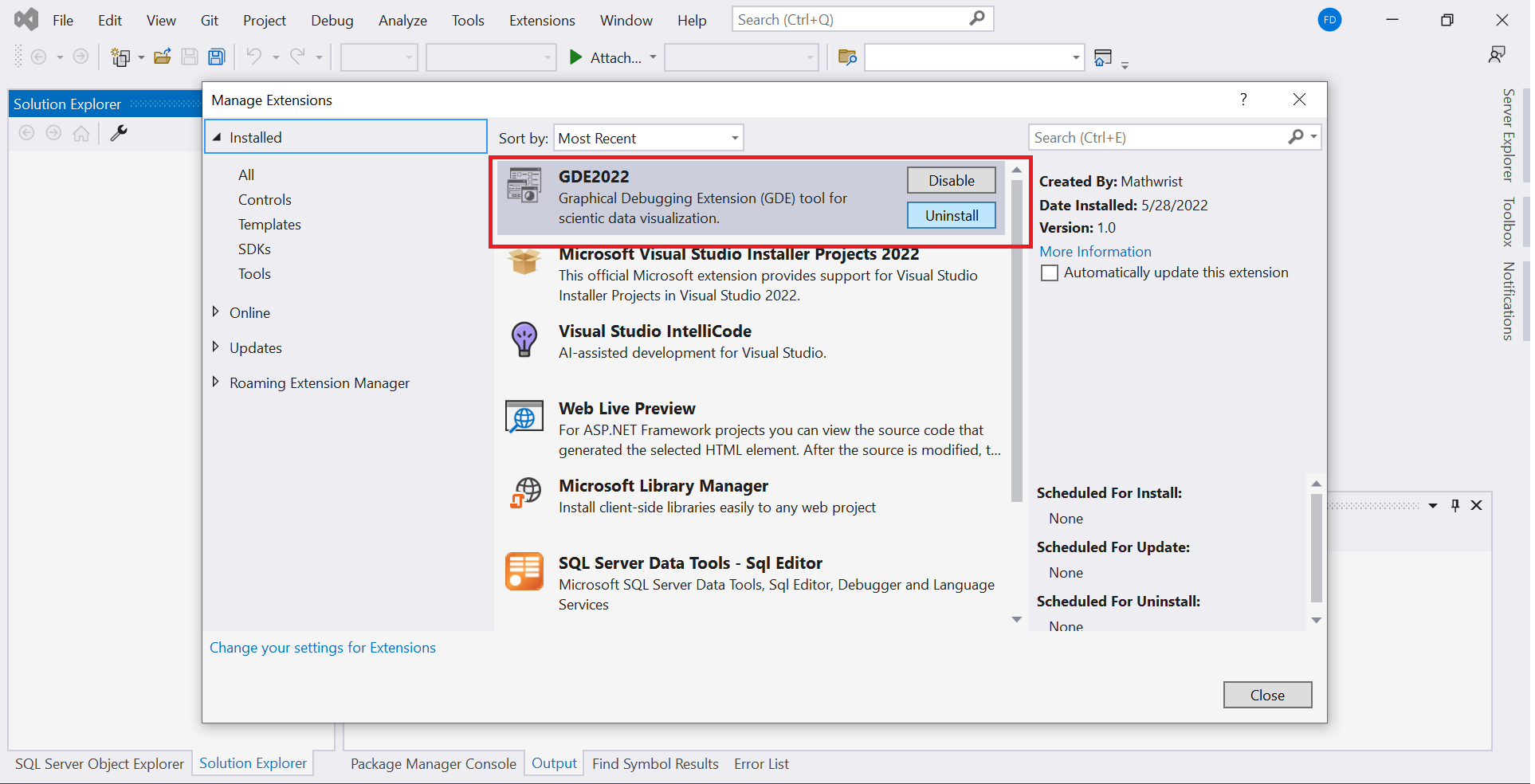Image resolution: width=1535 pixels, height=784 pixels.
Task: Click the scheduled details panel scrollbar
Action: (1316, 548)
